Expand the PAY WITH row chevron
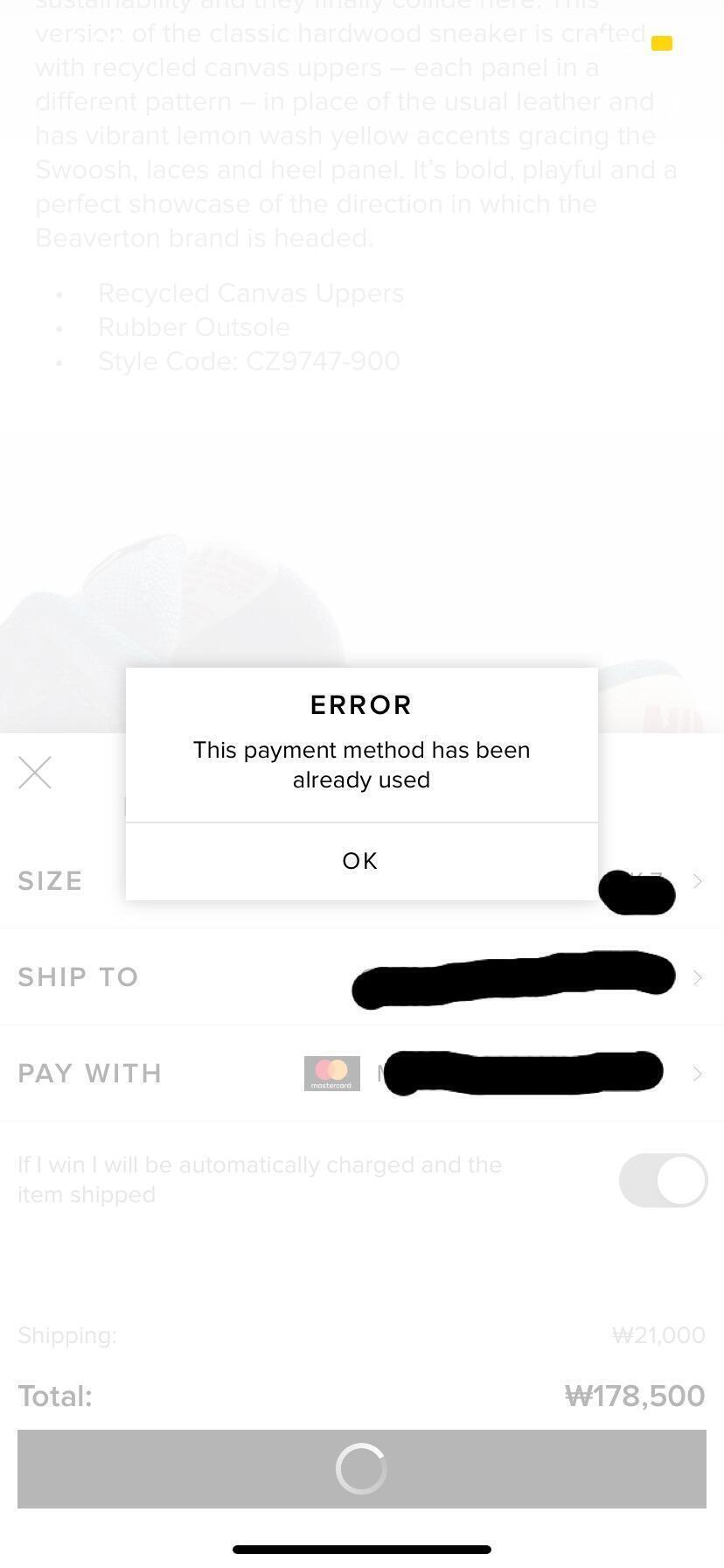Viewport: 724px width, 1568px height. point(698,1074)
